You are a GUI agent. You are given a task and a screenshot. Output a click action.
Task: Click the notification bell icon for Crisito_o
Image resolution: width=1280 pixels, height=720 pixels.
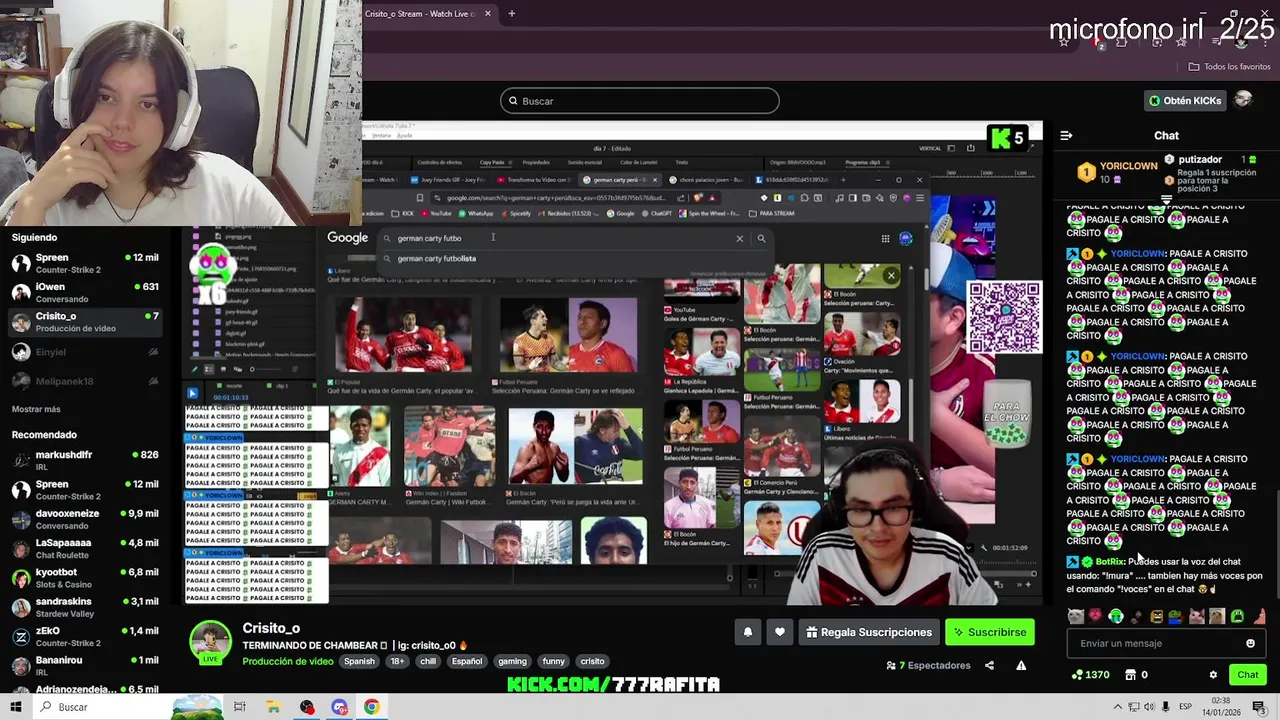pyautogui.click(x=747, y=632)
